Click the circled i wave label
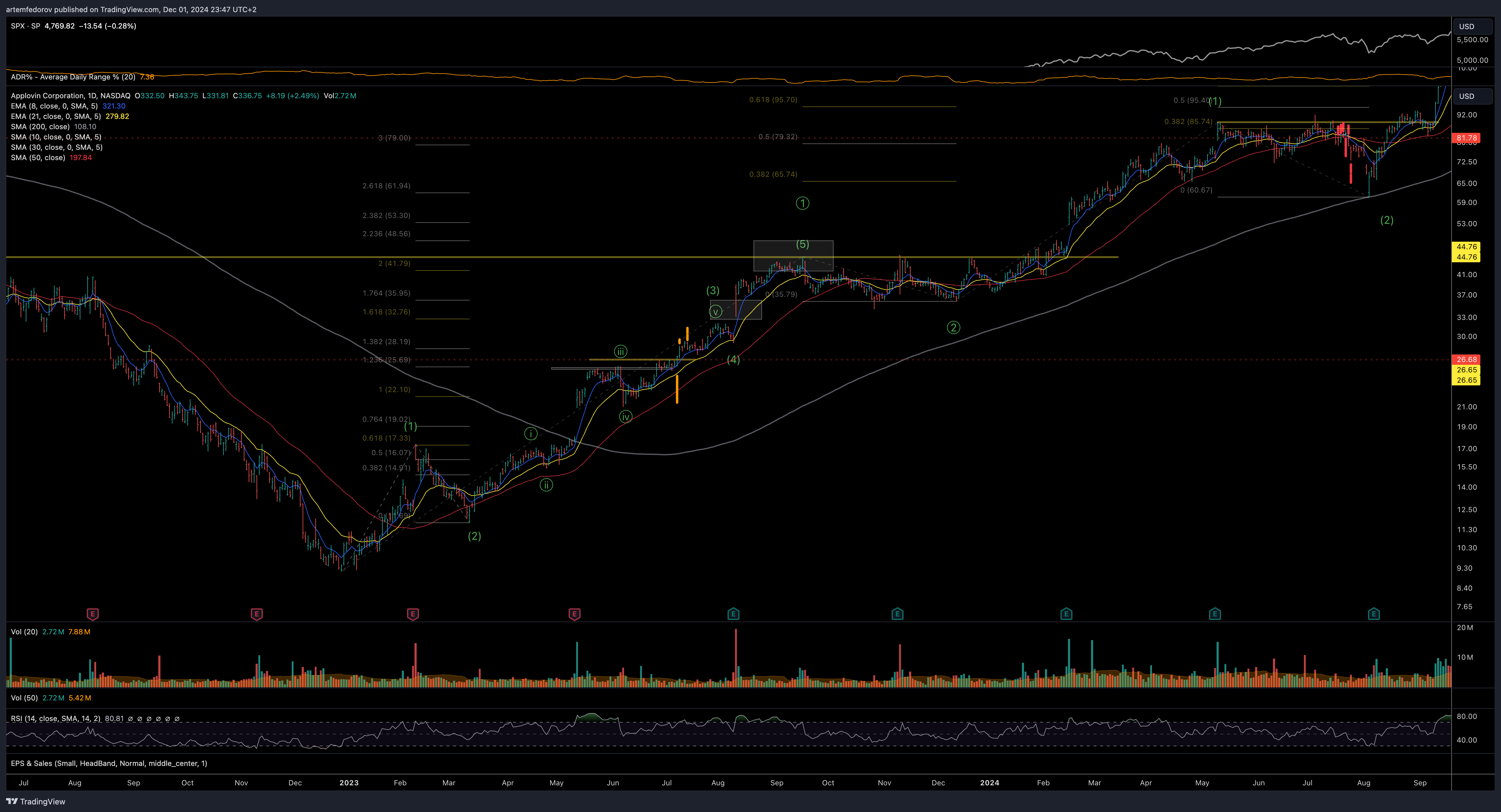The height and width of the screenshot is (812, 1501). [x=530, y=433]
